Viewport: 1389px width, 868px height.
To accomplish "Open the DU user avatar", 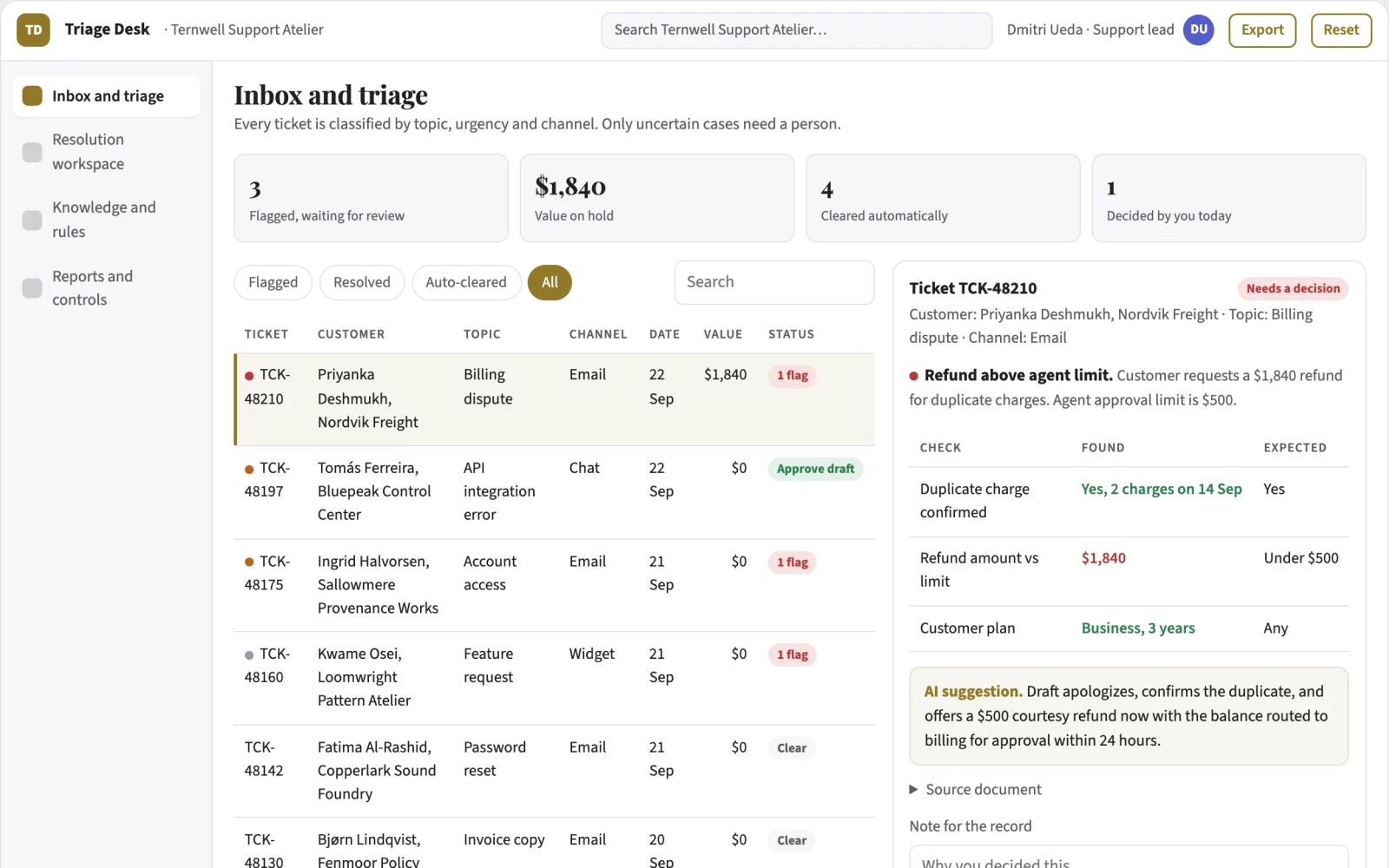I will point(1198,30).
